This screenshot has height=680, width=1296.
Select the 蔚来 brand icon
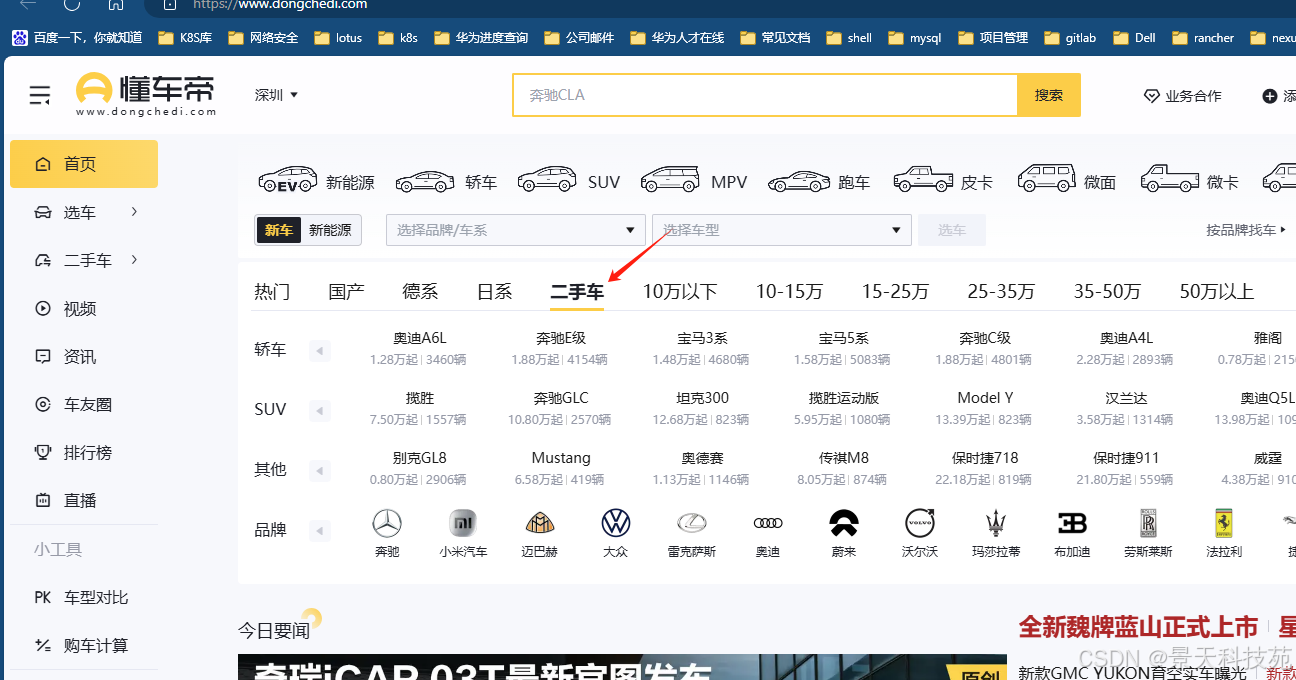tap(843, 523)
